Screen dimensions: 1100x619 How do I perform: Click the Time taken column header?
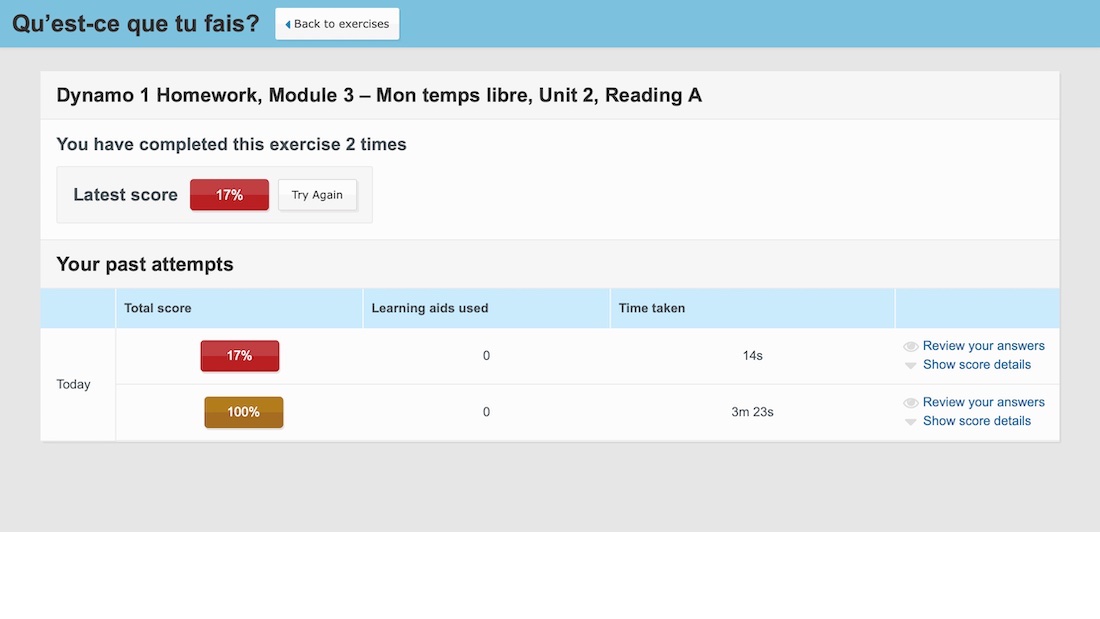click(651, 308)
